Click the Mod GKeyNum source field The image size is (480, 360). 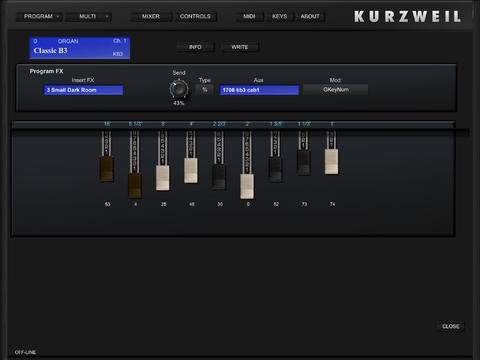pos(336,89)
